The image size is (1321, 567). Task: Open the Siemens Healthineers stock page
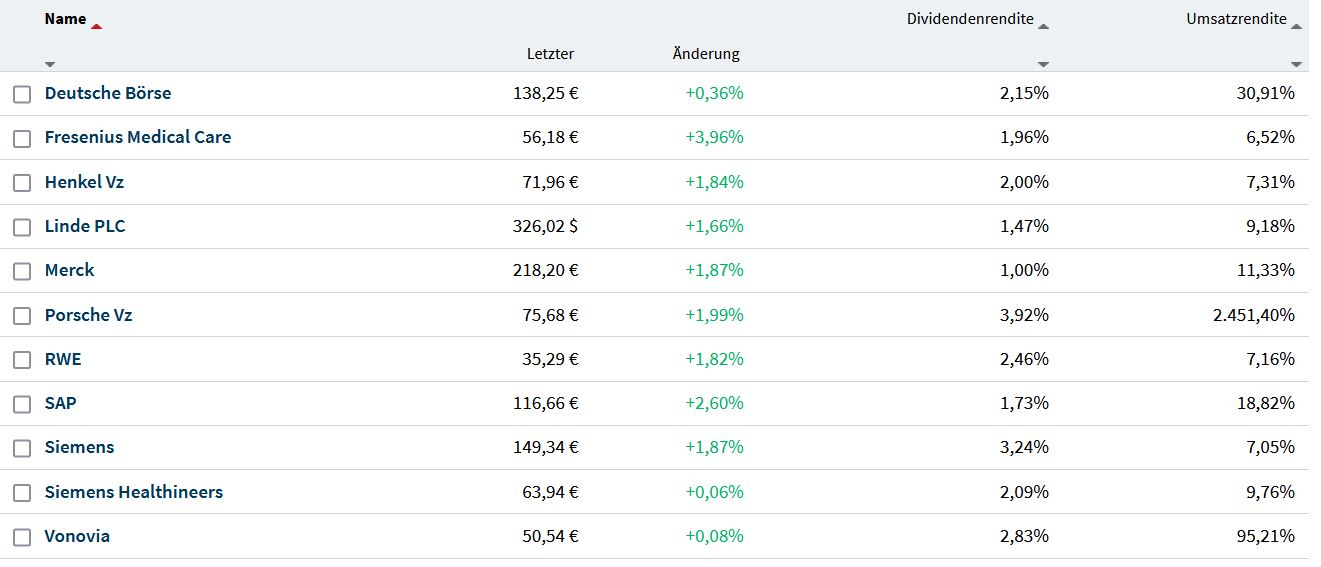[x=134, y=492]
